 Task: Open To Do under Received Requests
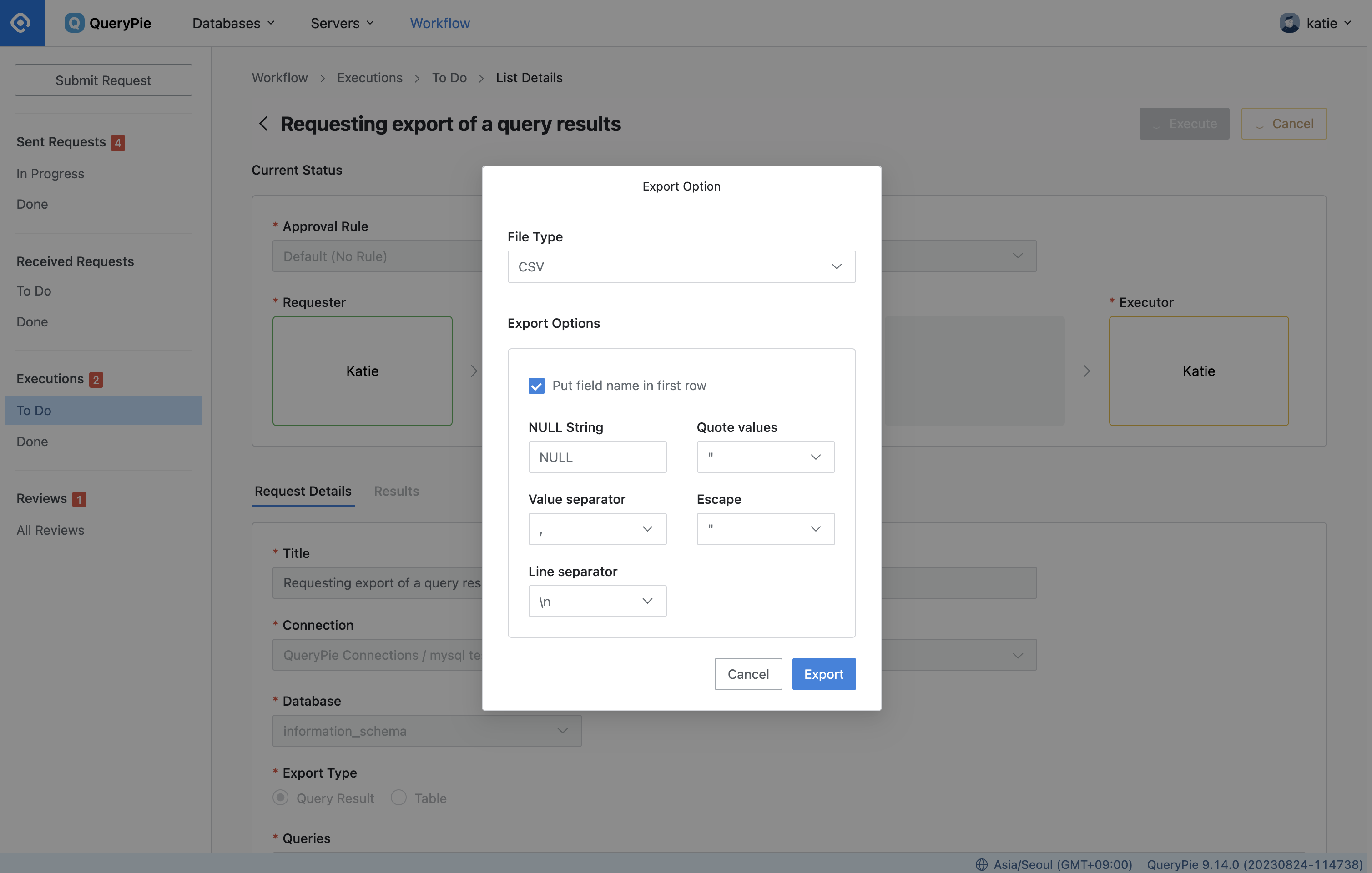point(34,291)
